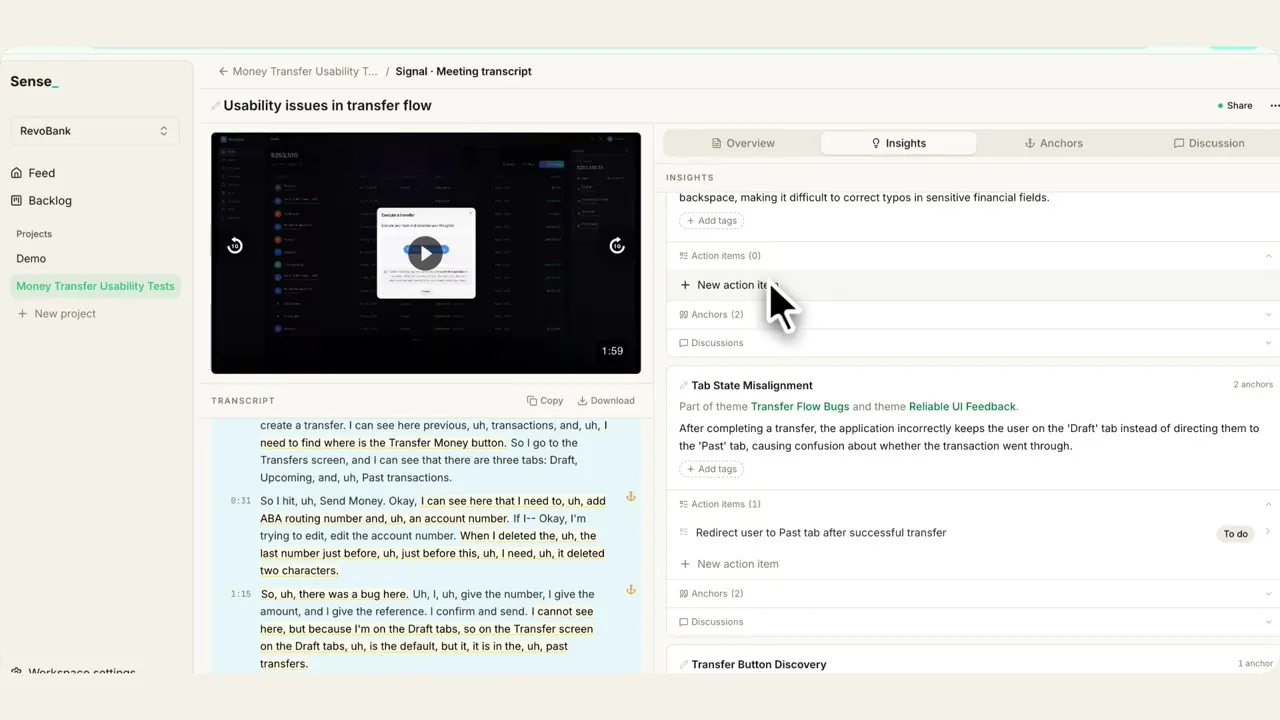The width and height of the screenshot is (1280, 720).
Task: Click the video time 1:59 label
Action: coord(612,351)
